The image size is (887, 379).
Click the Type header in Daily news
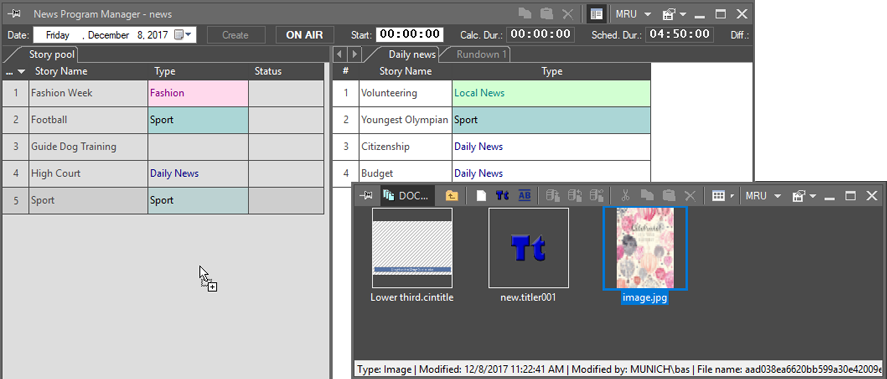pyautogui.click(x=552, y=72)
